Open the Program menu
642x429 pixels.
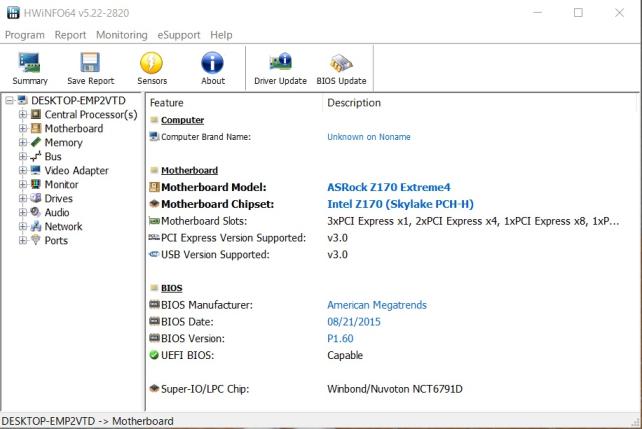tap(25, 35)
